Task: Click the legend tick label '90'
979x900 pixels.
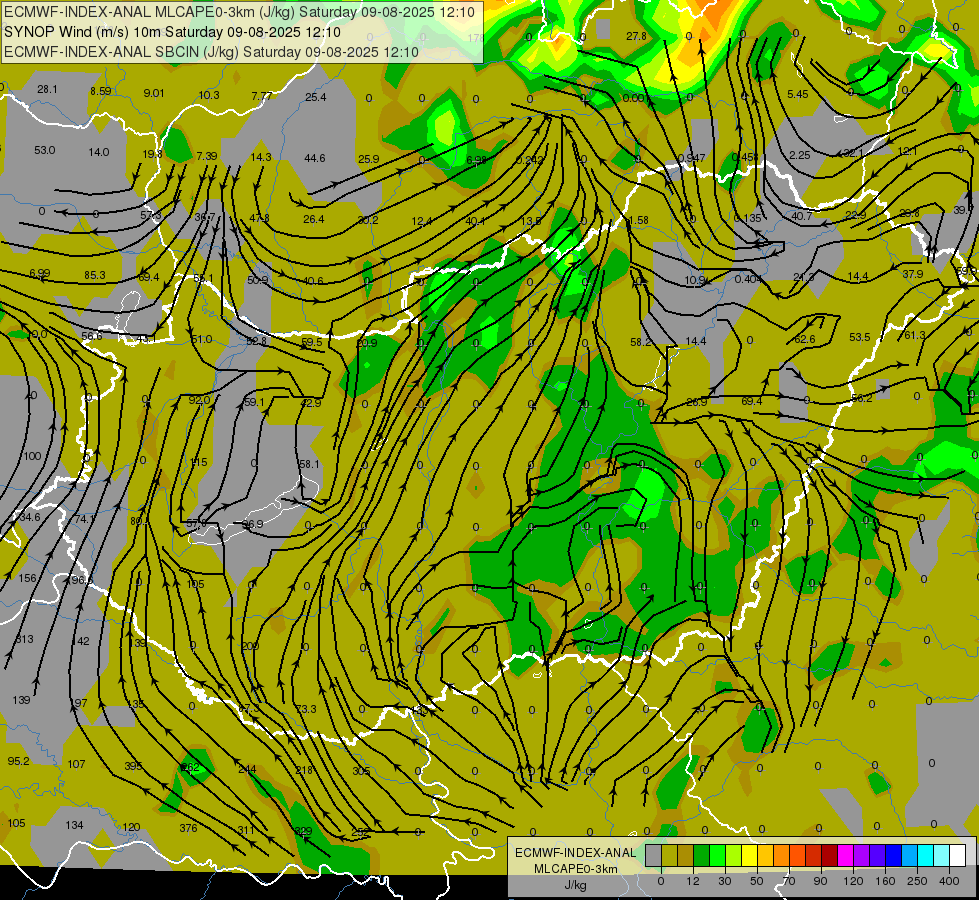Action: point(820,881)
